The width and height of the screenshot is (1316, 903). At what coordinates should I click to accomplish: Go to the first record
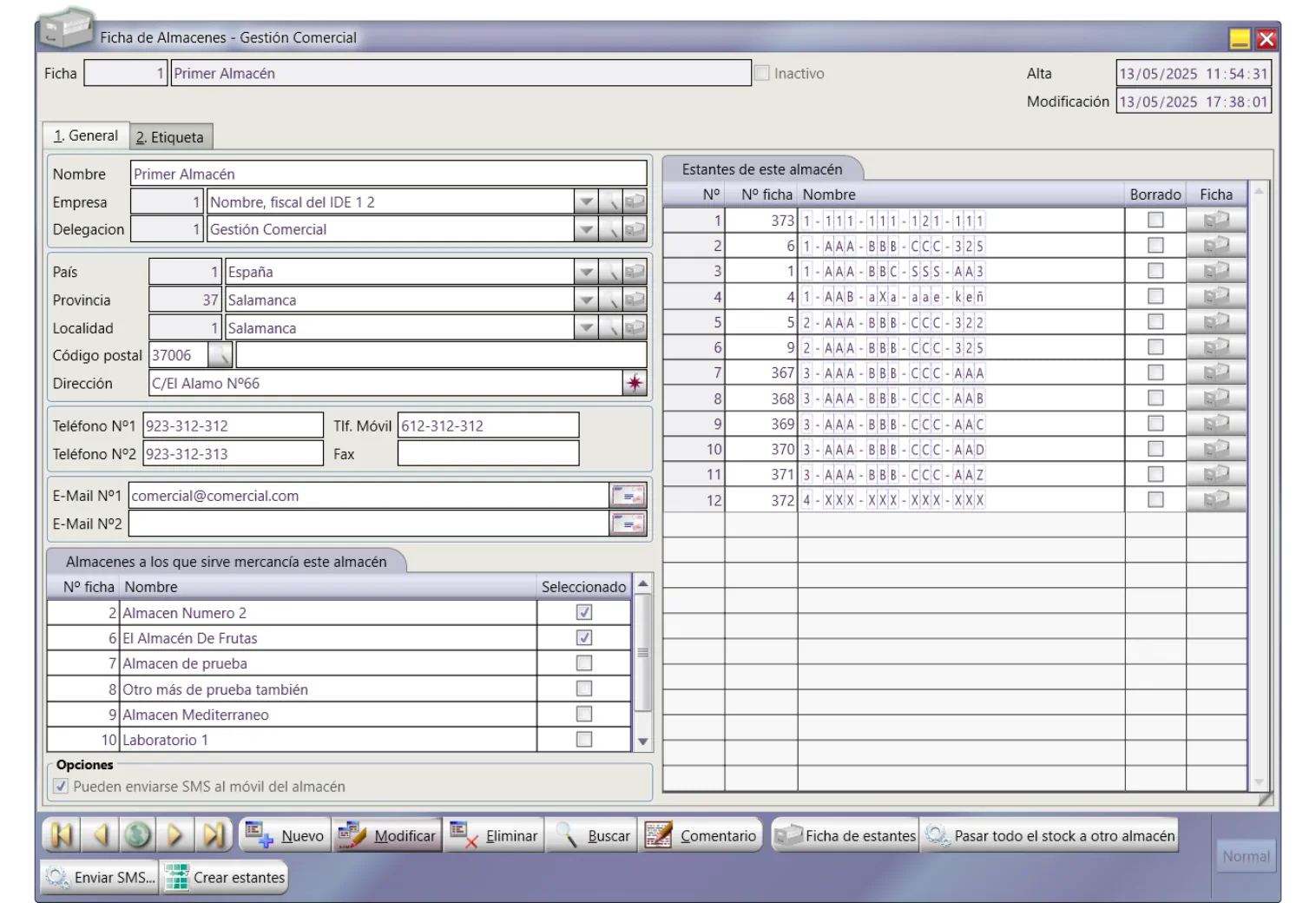(62, 834)
